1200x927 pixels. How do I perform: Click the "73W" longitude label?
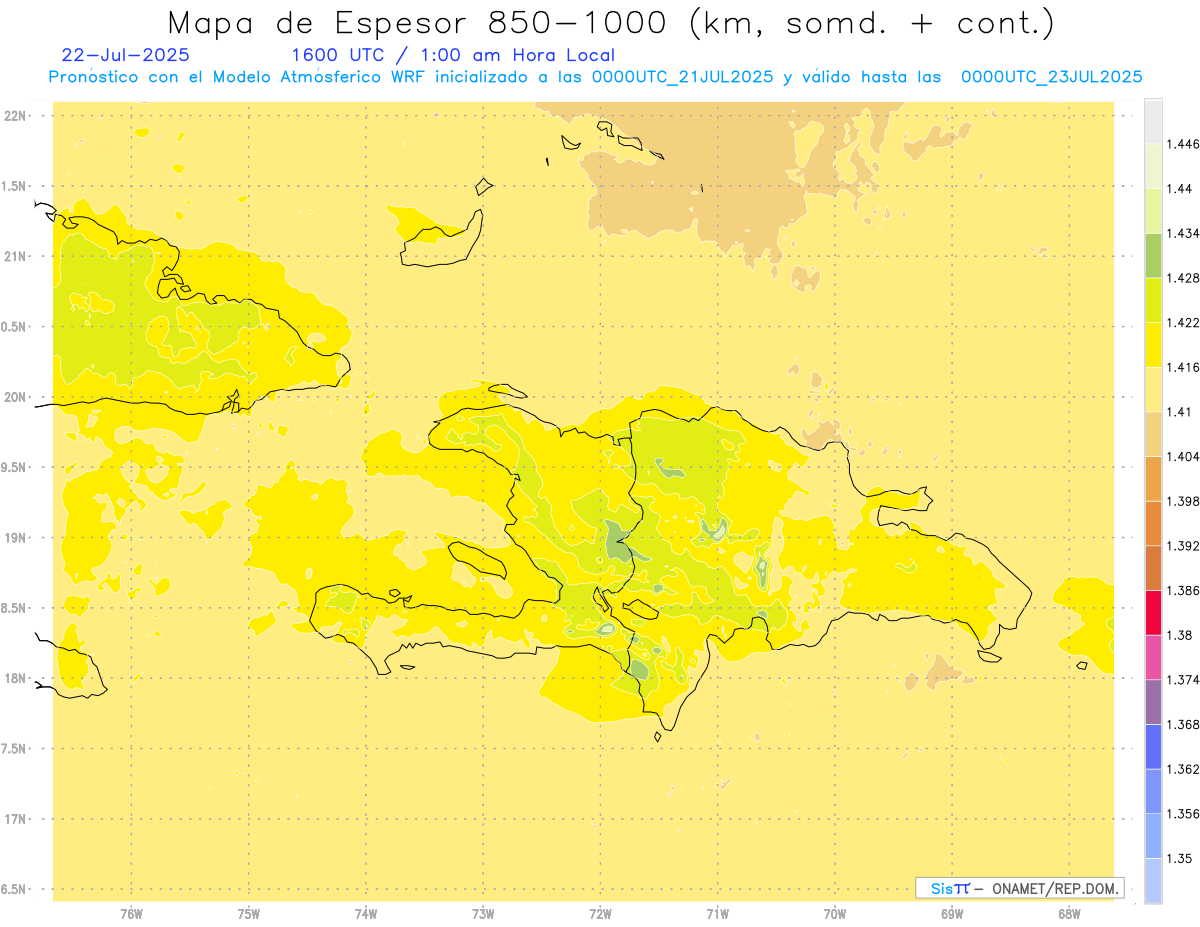click(483, 914)
